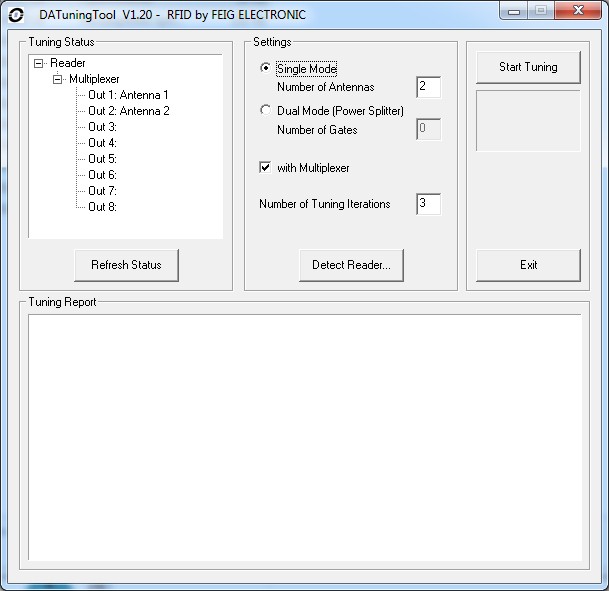Select the Out 8 tree entry
The height and width of the screenshot is (591, 609).
[x=102, y=207]
